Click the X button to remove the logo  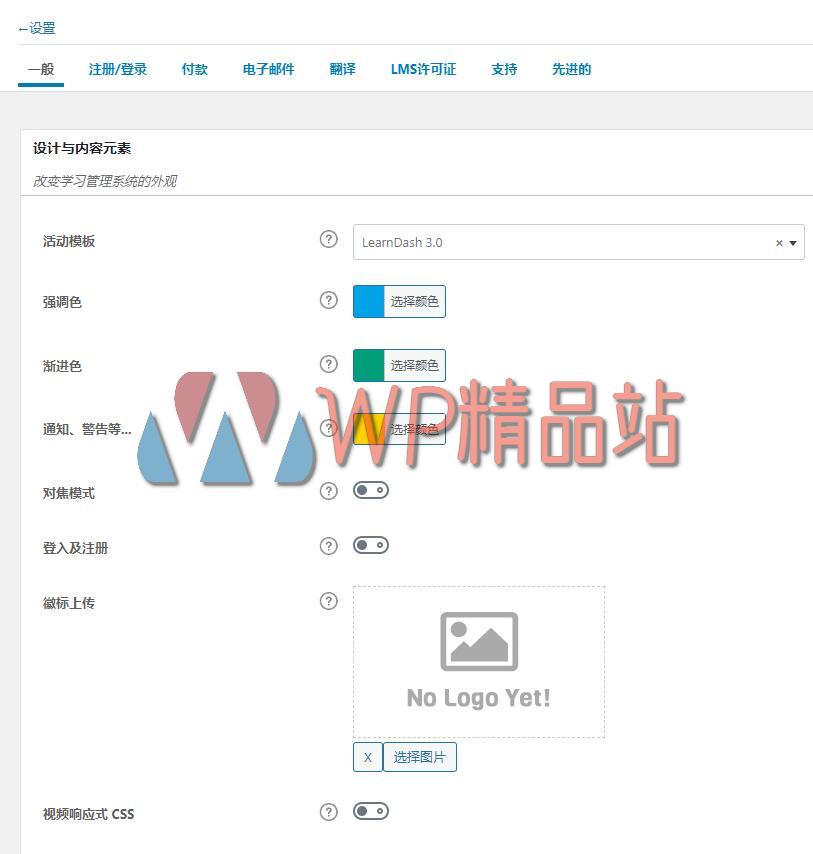click(366, 757)
